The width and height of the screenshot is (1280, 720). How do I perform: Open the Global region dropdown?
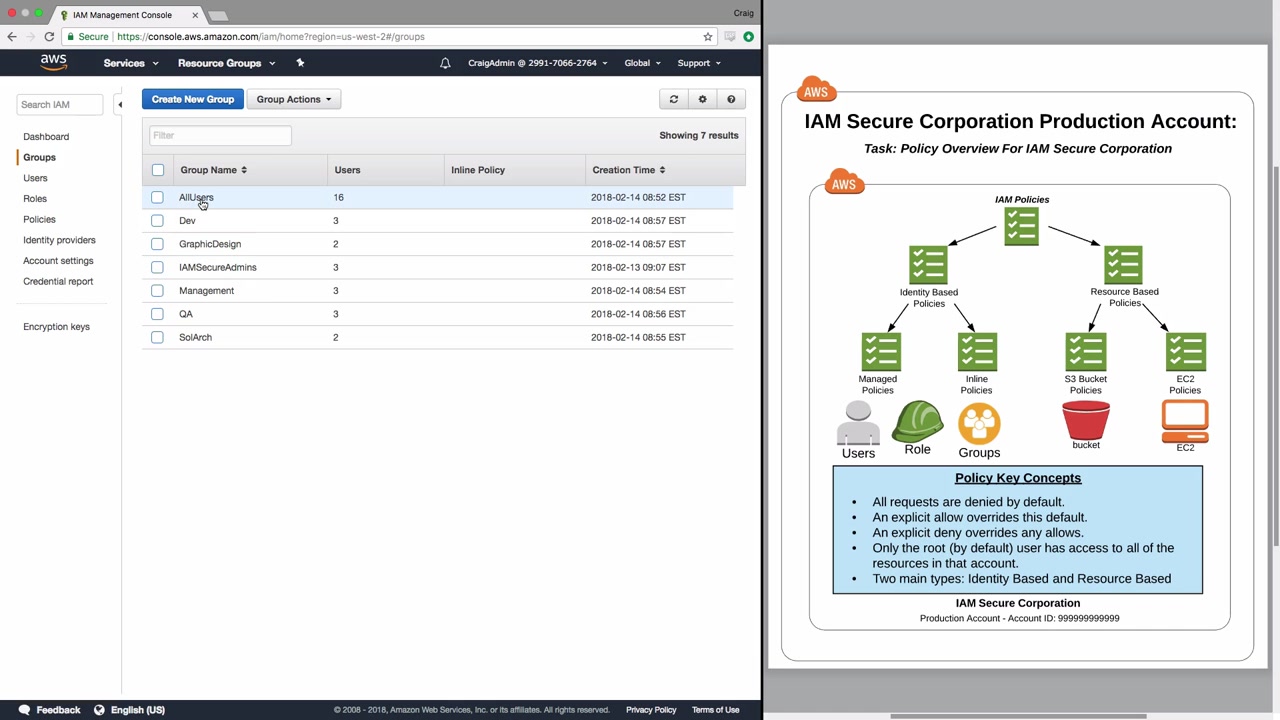click(x=642, y=63)
